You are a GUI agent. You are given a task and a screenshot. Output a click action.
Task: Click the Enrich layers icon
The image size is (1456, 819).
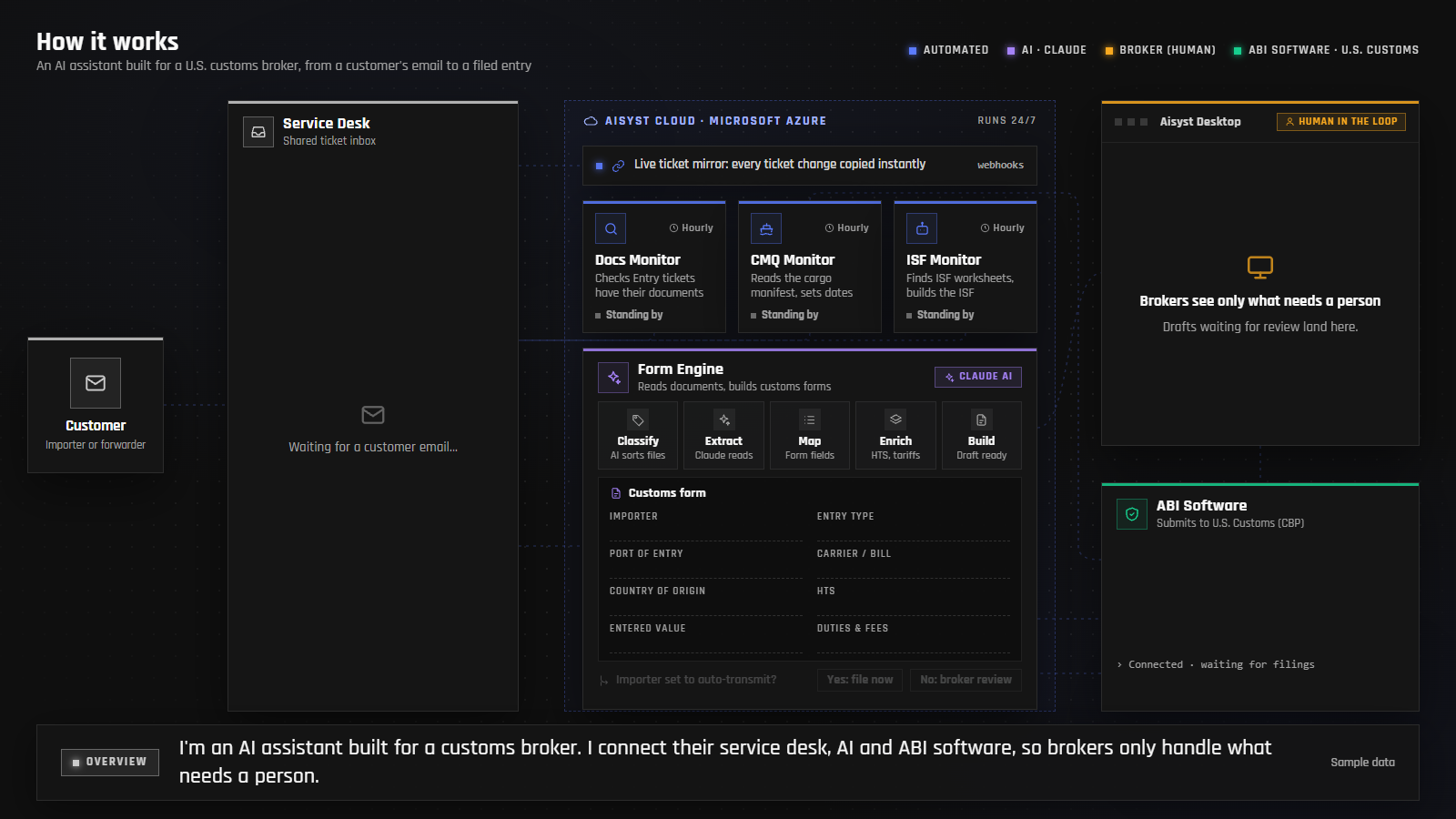pyautogui.click(x=895, y=420)
